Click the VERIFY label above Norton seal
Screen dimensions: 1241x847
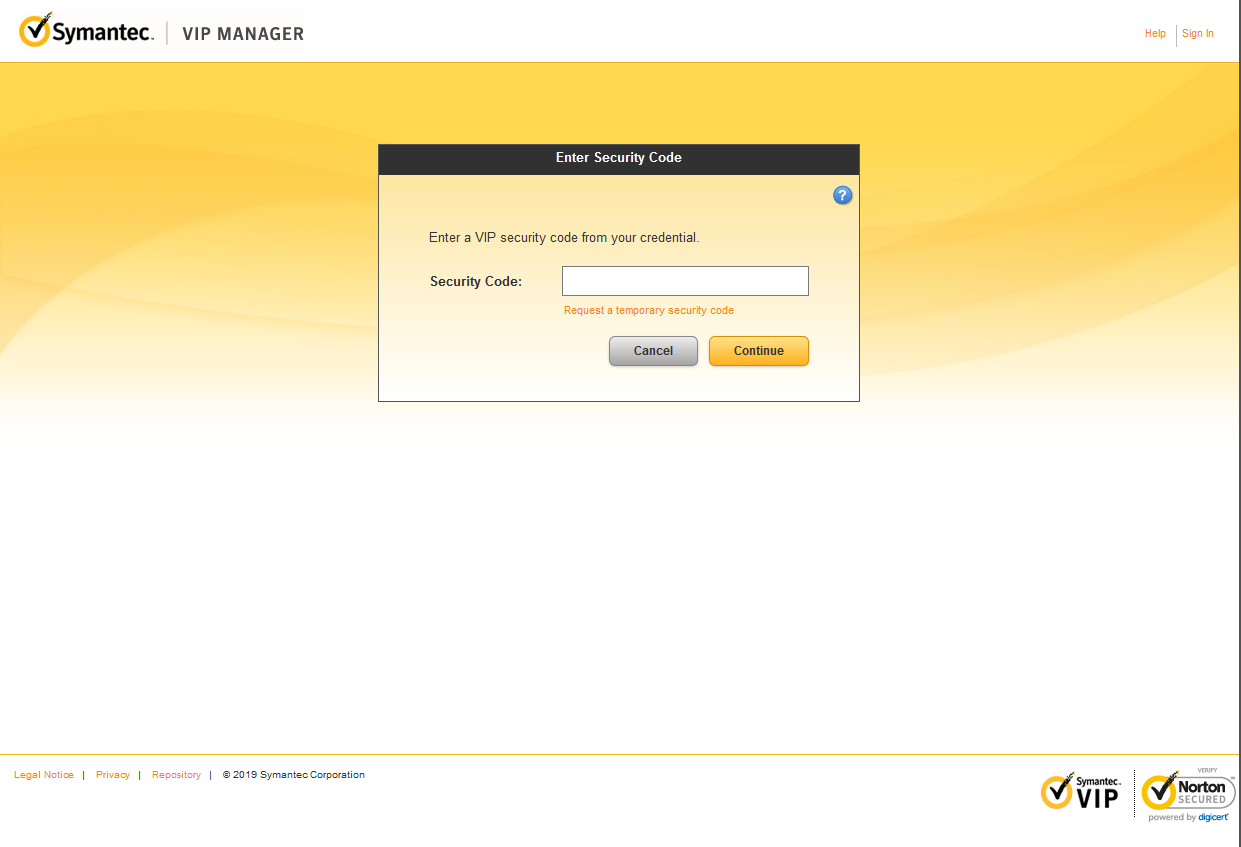(x=1207, y=770)
